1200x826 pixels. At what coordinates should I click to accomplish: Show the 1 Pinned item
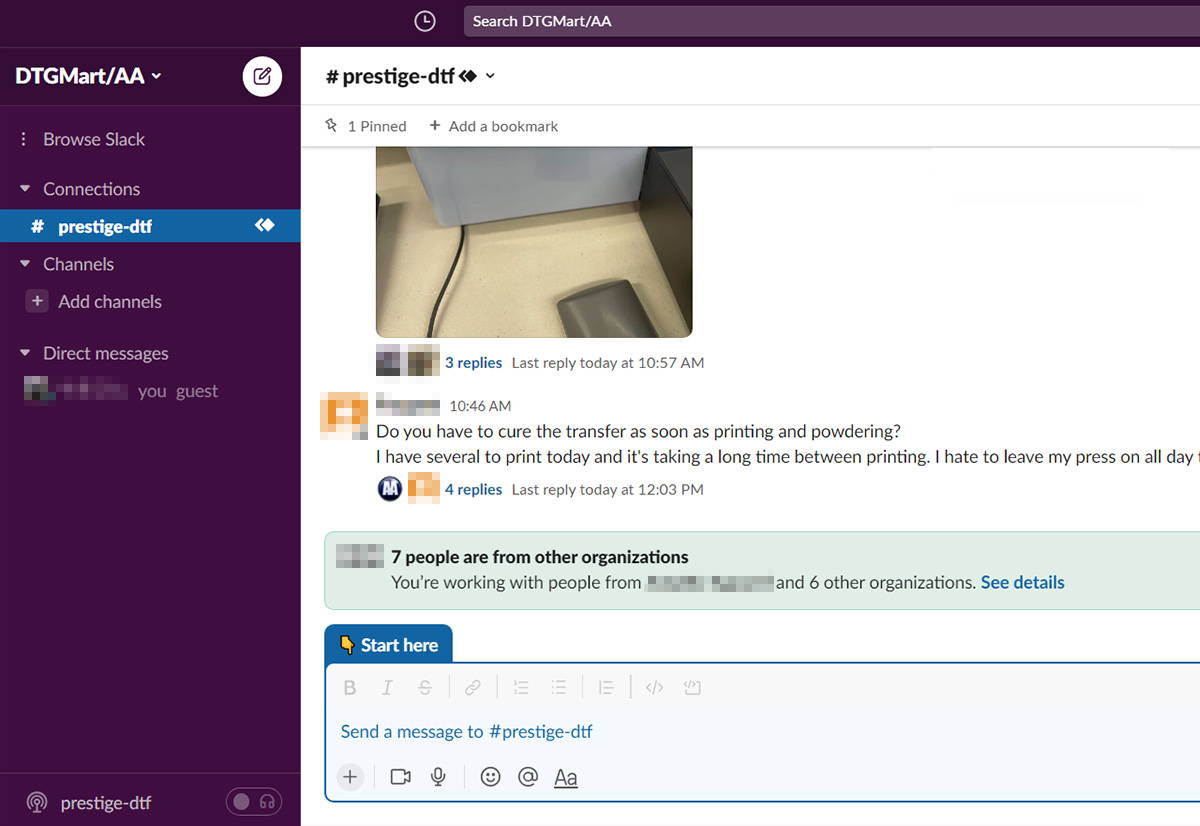365,126
